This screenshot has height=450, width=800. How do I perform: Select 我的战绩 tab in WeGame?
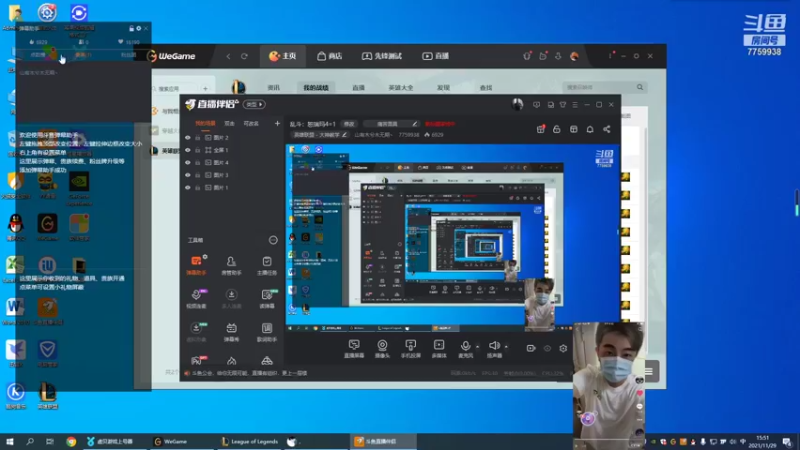point(316,88)
